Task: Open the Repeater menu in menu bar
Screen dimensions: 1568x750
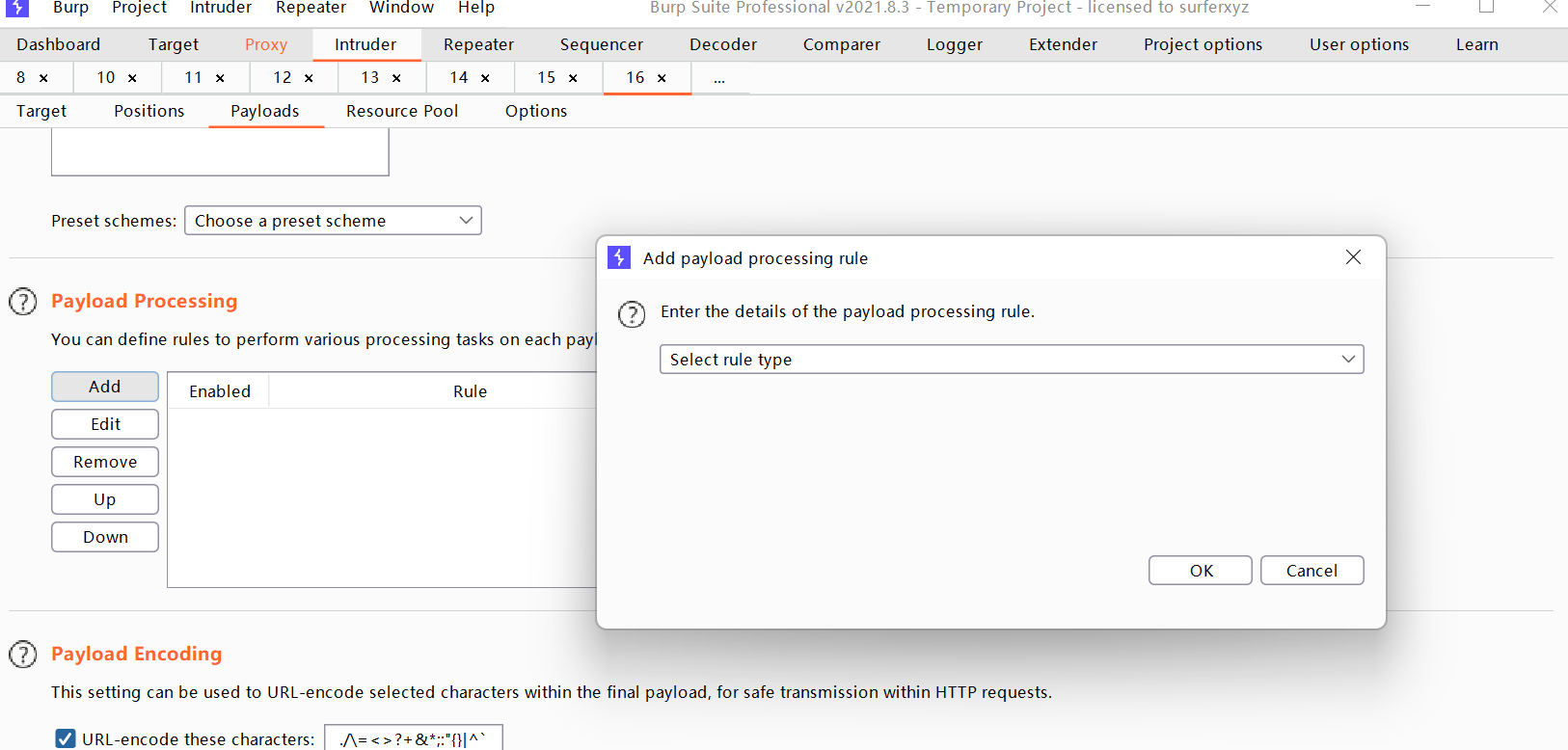Action: 311,8
